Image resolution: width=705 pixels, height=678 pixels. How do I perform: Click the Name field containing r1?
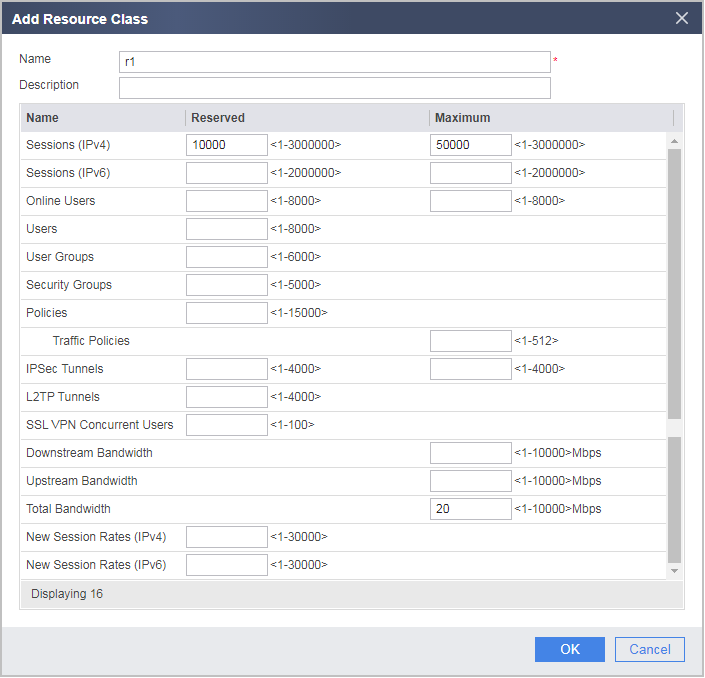point(335,62)
